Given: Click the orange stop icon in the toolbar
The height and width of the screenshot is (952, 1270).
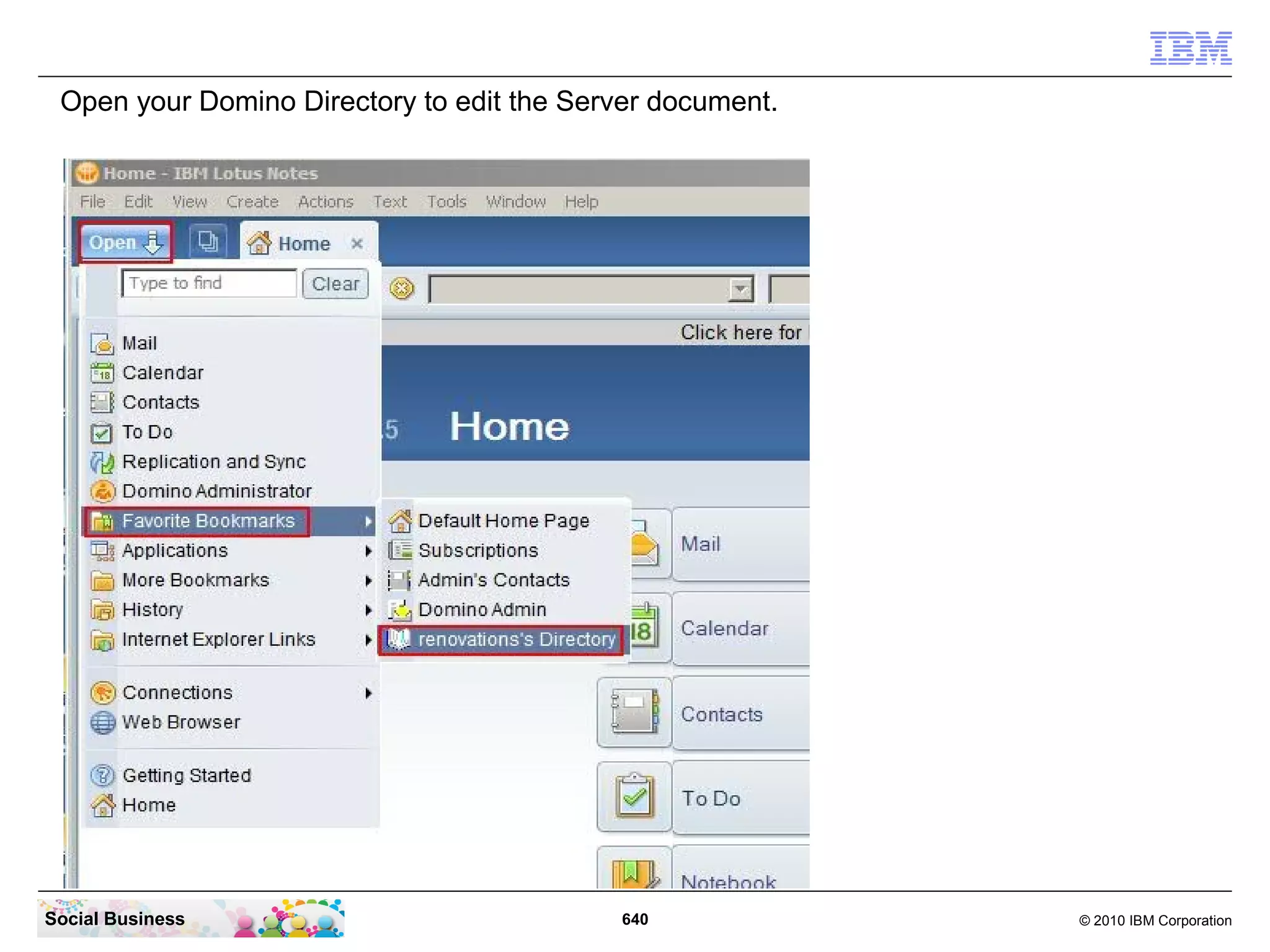Looking at the screenshot, I should [x=402, y=288].
